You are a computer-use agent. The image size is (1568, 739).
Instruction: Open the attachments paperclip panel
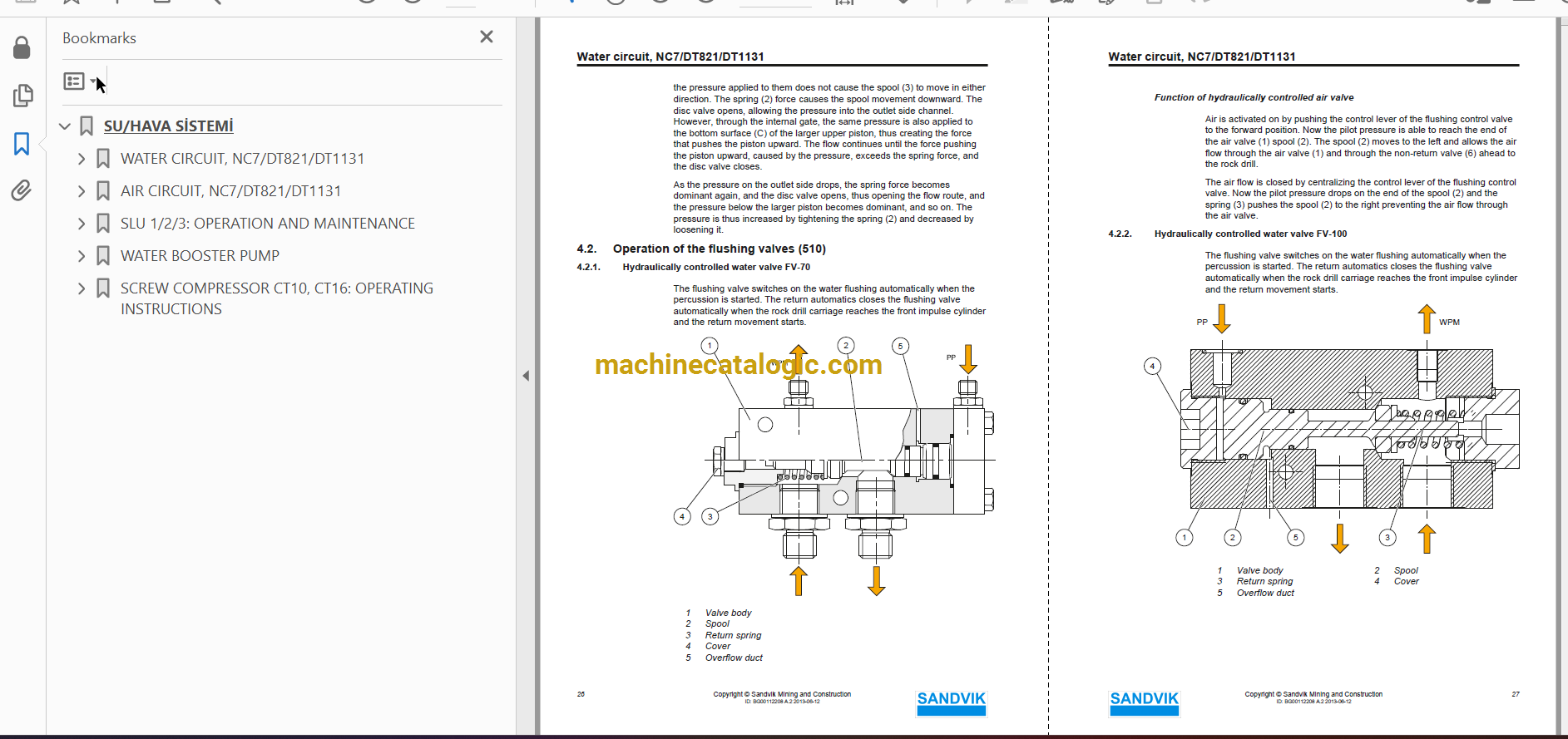[x=22, y=191]
